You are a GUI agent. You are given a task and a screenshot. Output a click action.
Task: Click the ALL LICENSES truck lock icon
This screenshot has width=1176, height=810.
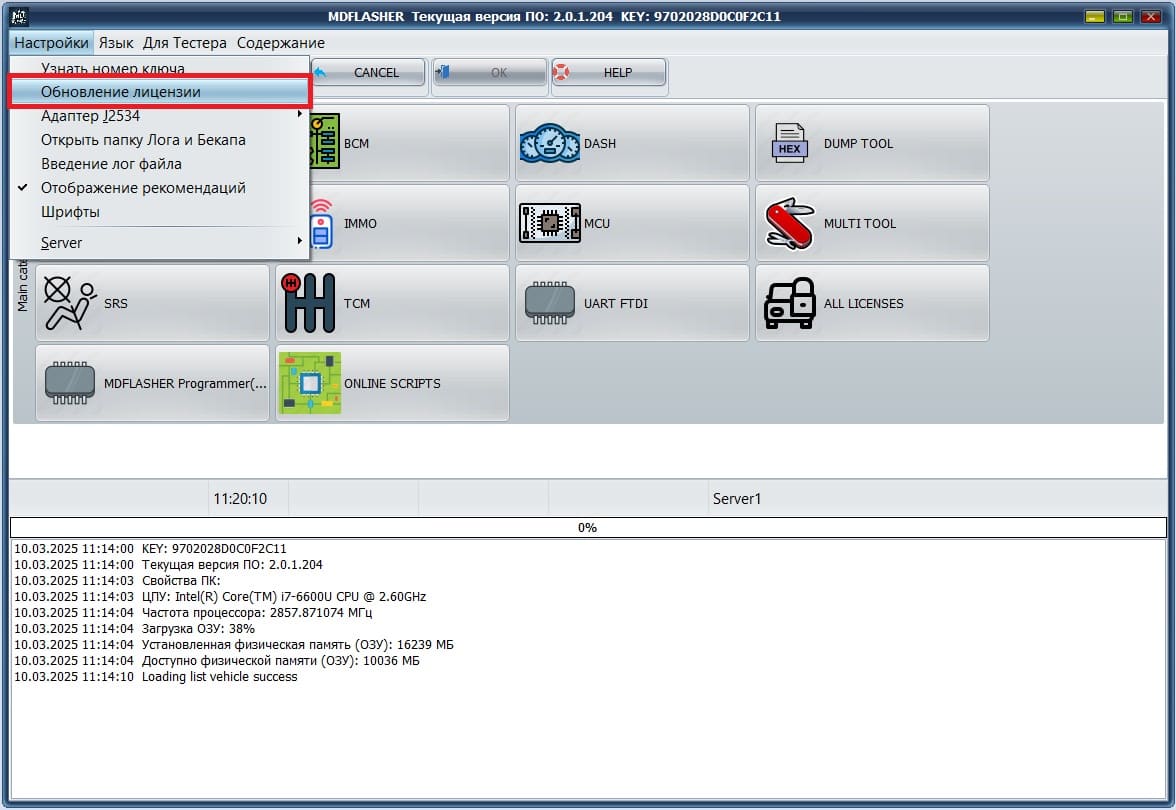(x=789, y=304)
